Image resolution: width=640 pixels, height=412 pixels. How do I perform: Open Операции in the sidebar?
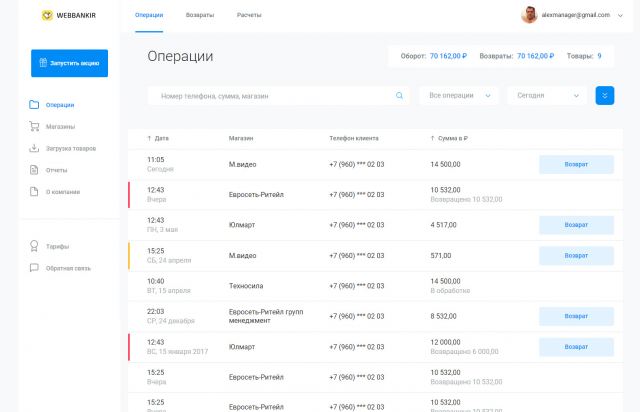(x=60, y=105)
